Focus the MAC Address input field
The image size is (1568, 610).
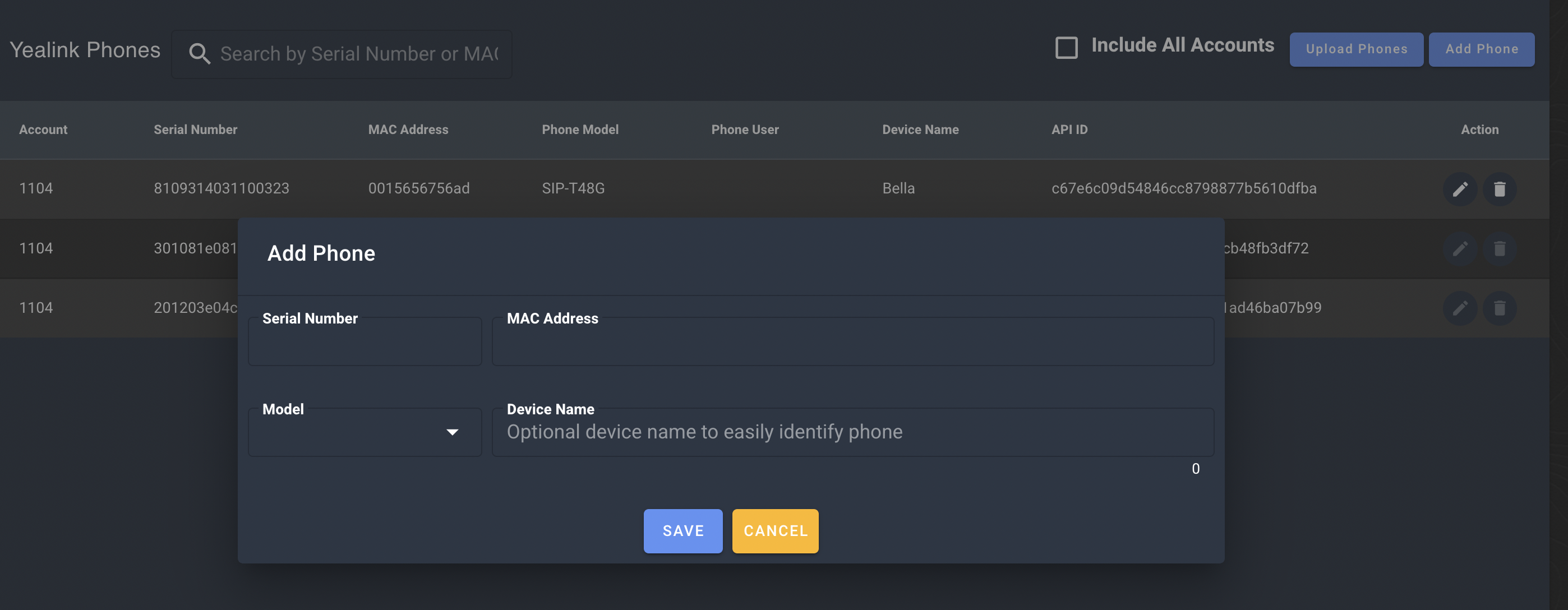pyautogui.click(x=853, y=341)
